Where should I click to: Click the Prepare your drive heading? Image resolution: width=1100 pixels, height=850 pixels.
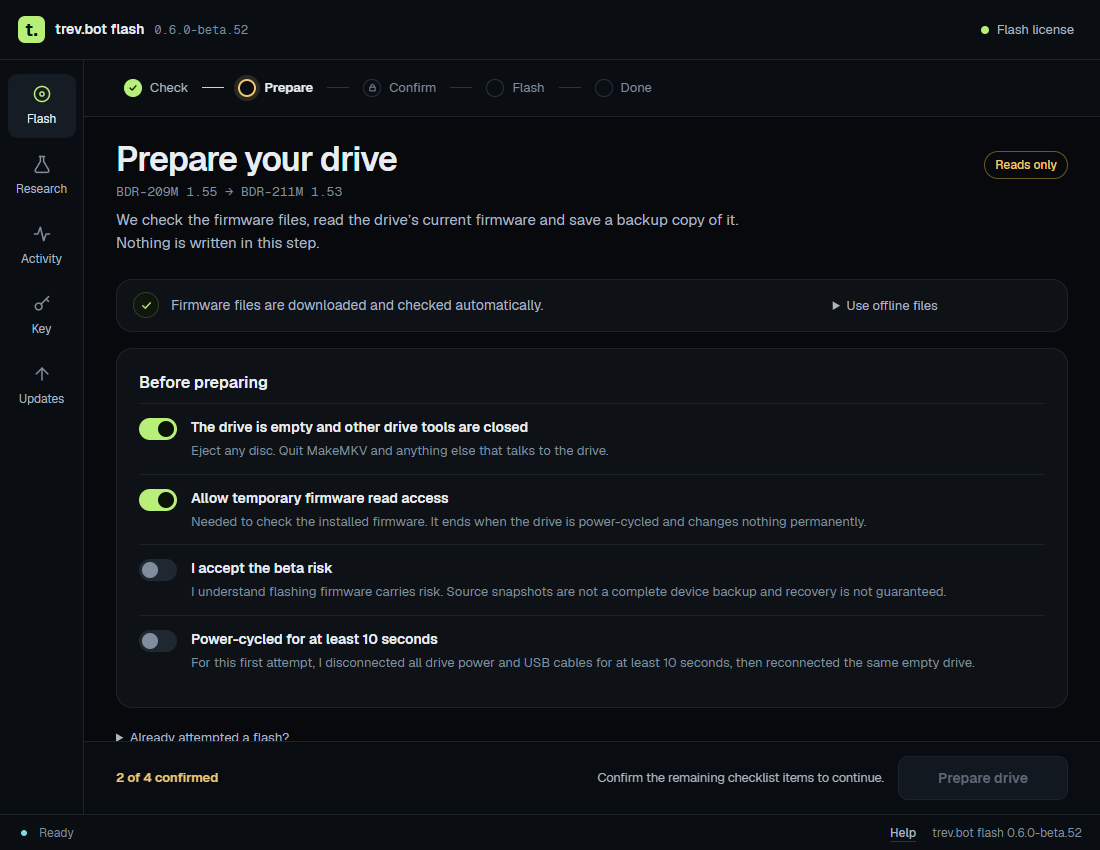tap(257, 159)
